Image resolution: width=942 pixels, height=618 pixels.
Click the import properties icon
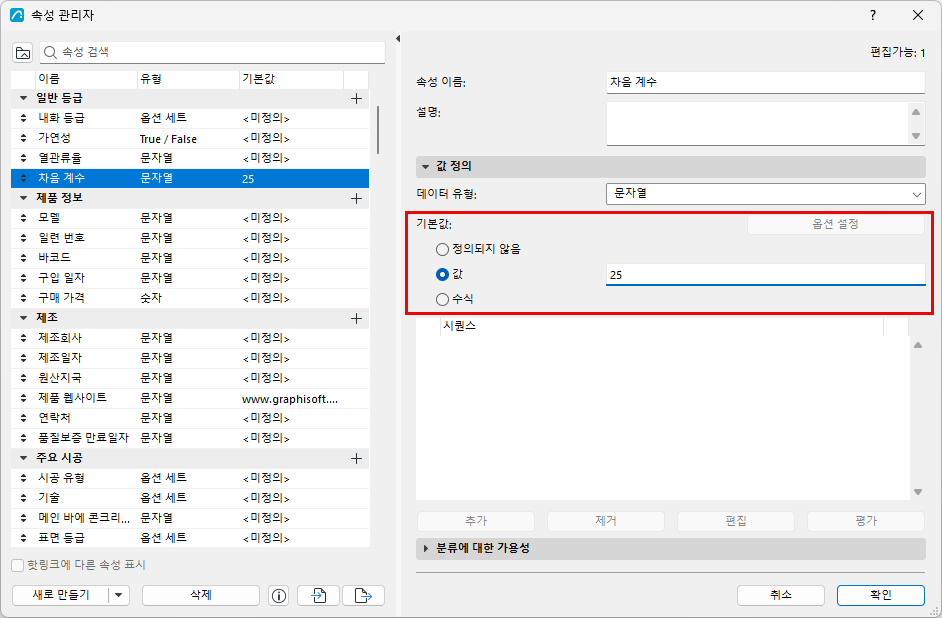[x=318, y=595]
